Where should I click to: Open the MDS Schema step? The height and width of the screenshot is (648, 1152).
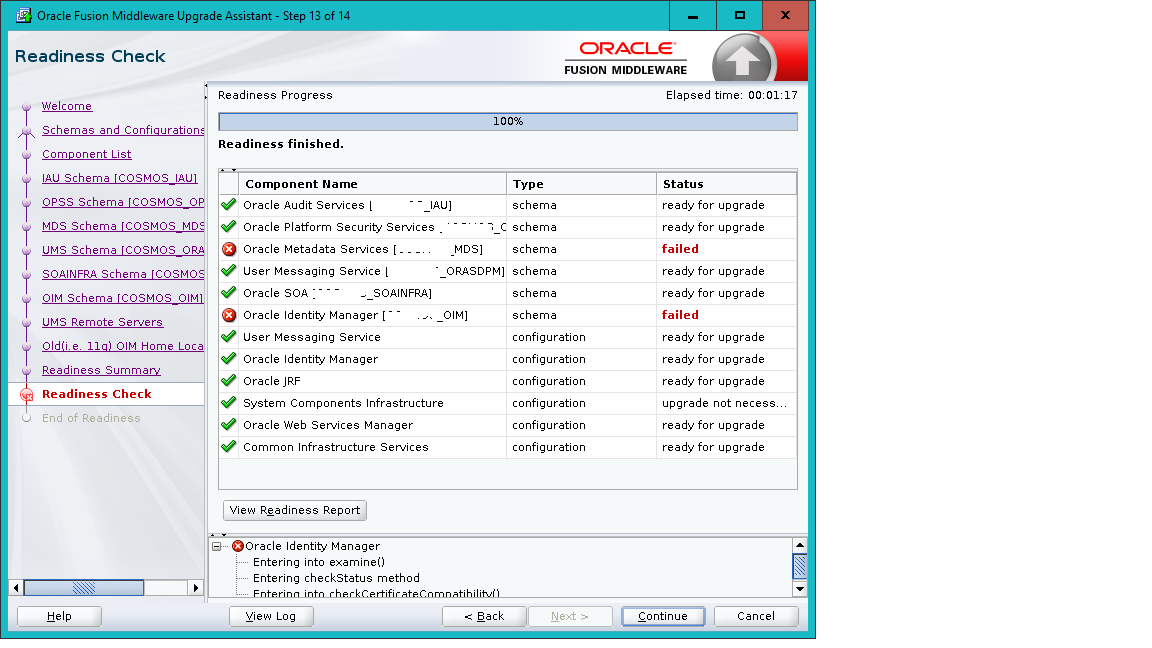(x=123, y=226)
